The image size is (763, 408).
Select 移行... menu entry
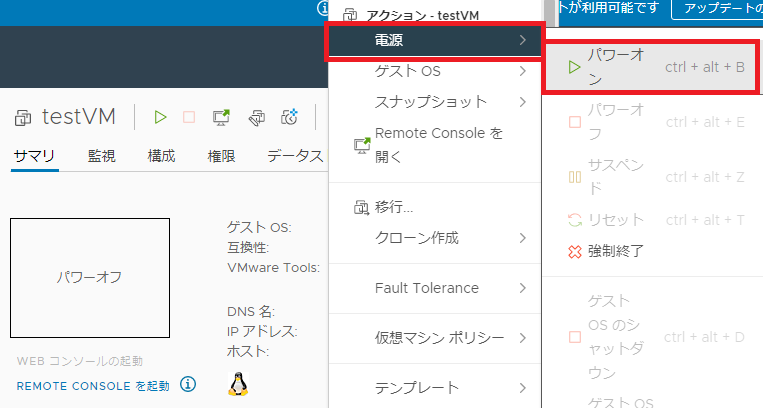435,207
